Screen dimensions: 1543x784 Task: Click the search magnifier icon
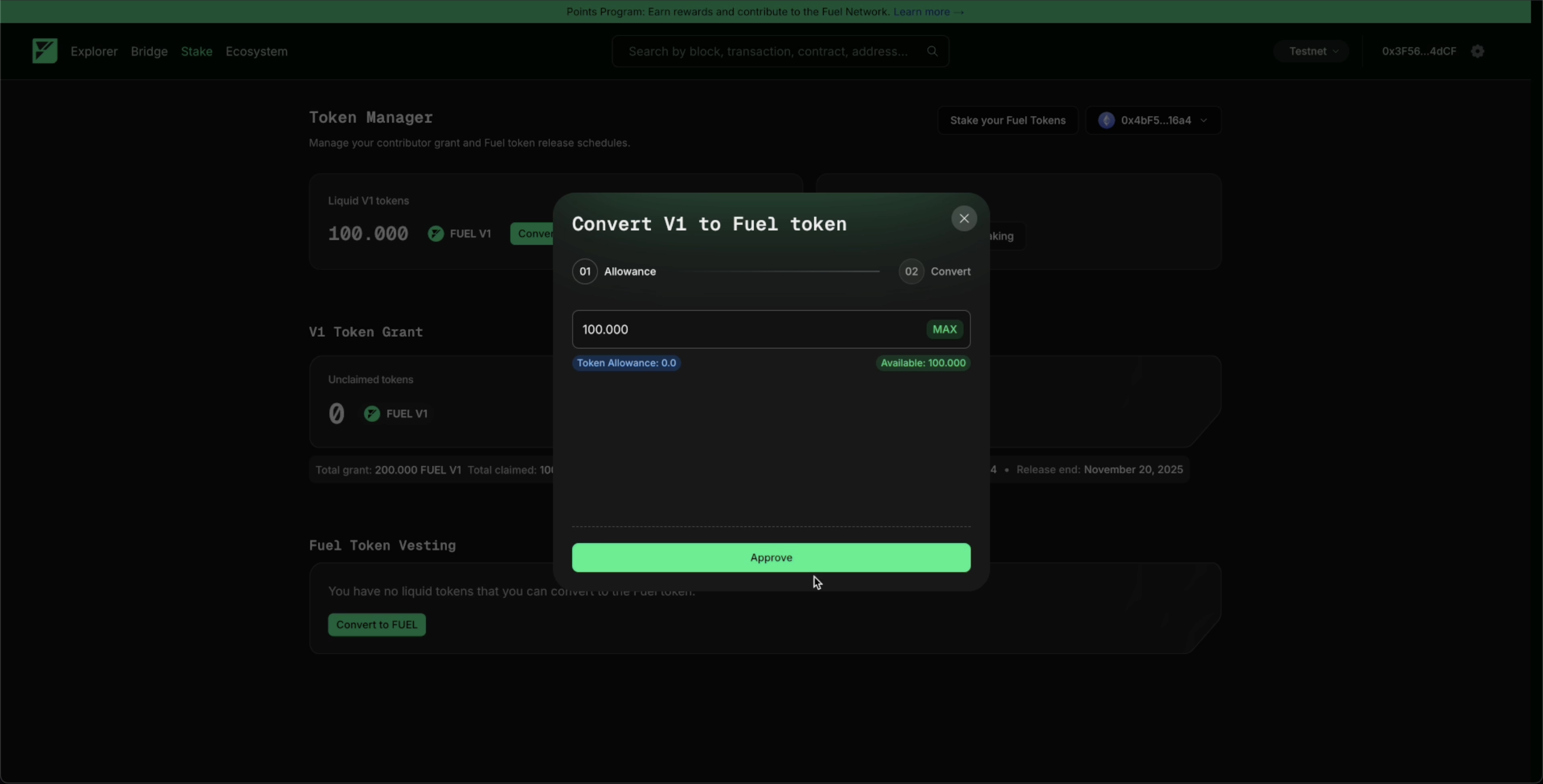pyautogui.click(x=932, y=51)
